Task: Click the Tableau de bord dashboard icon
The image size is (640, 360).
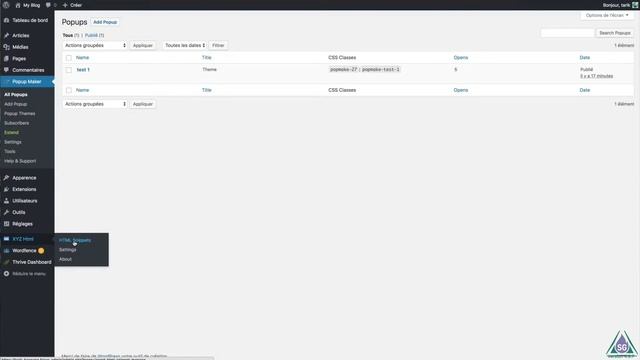Action: 7,20
